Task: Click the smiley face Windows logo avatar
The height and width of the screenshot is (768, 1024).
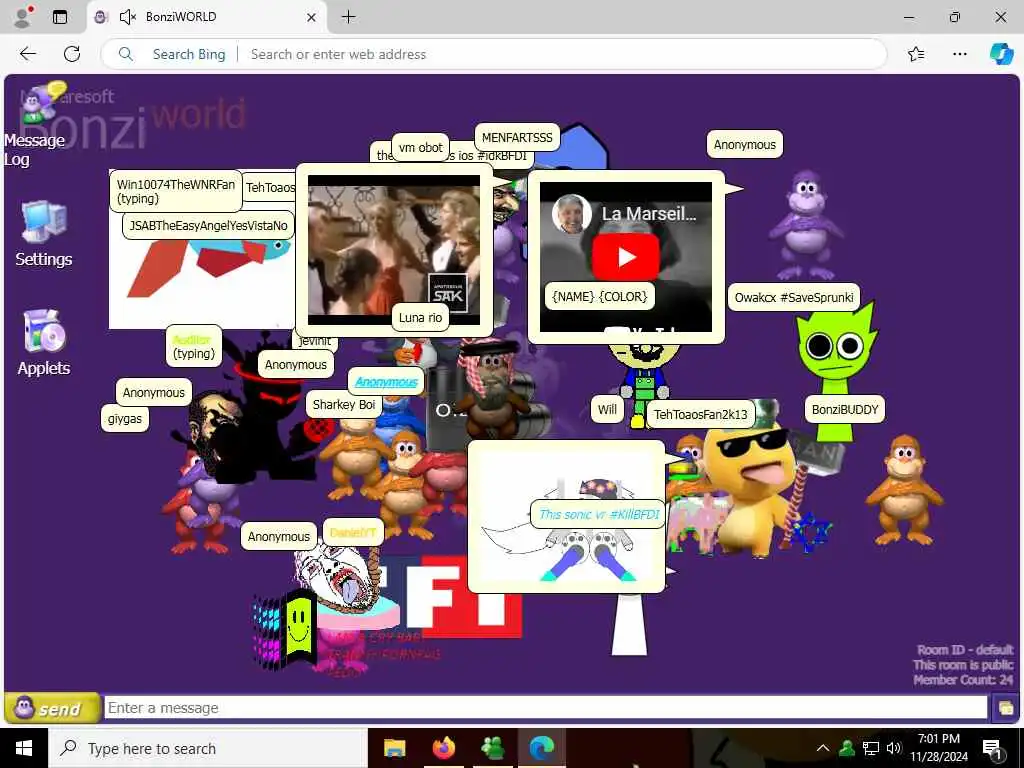Action: [285, 630]
